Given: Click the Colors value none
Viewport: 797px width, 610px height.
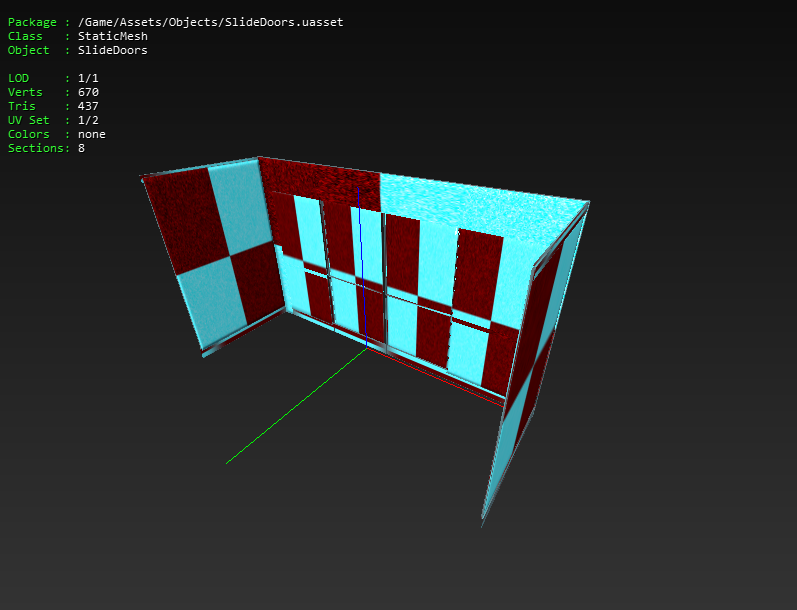Looking at the screenshot, I should pos(91,134).
